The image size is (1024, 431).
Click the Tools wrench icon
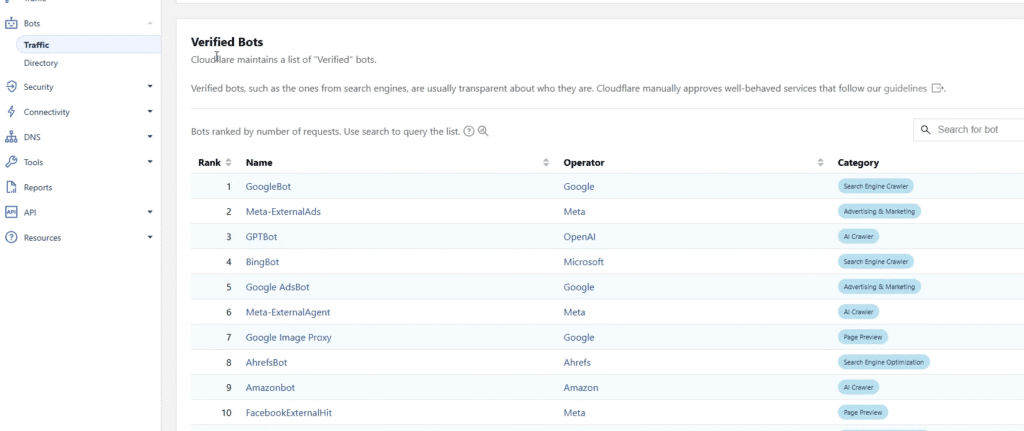[11, 162]
